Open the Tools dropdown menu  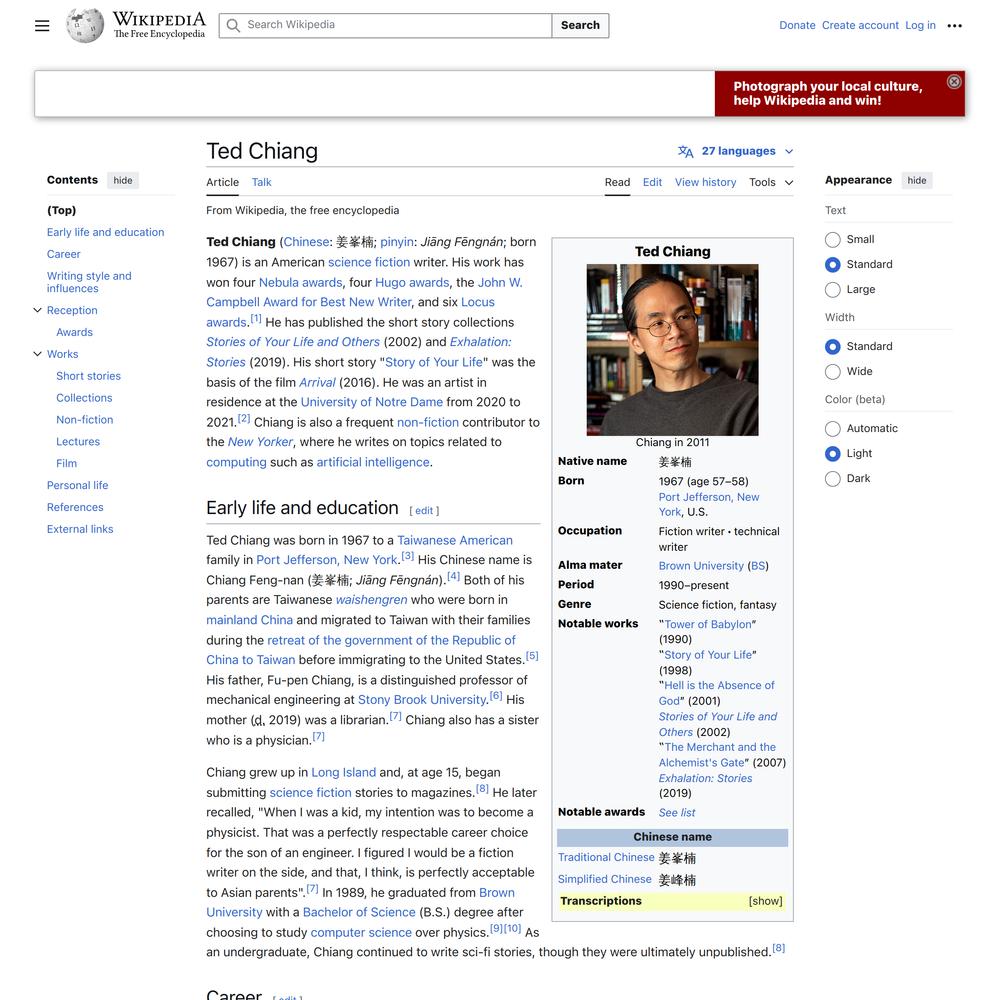click(x=771, y=182)
